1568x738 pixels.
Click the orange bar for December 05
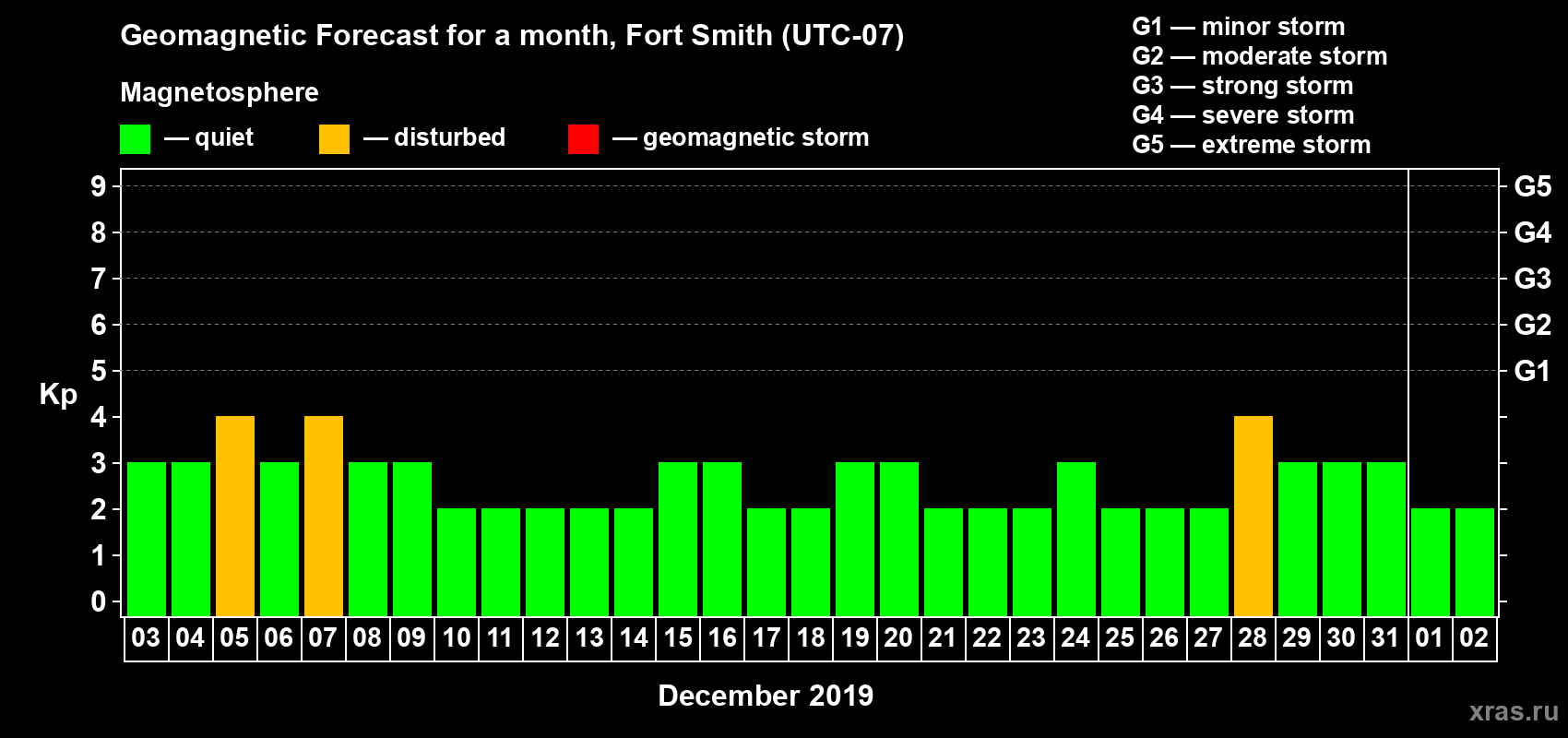235,516
